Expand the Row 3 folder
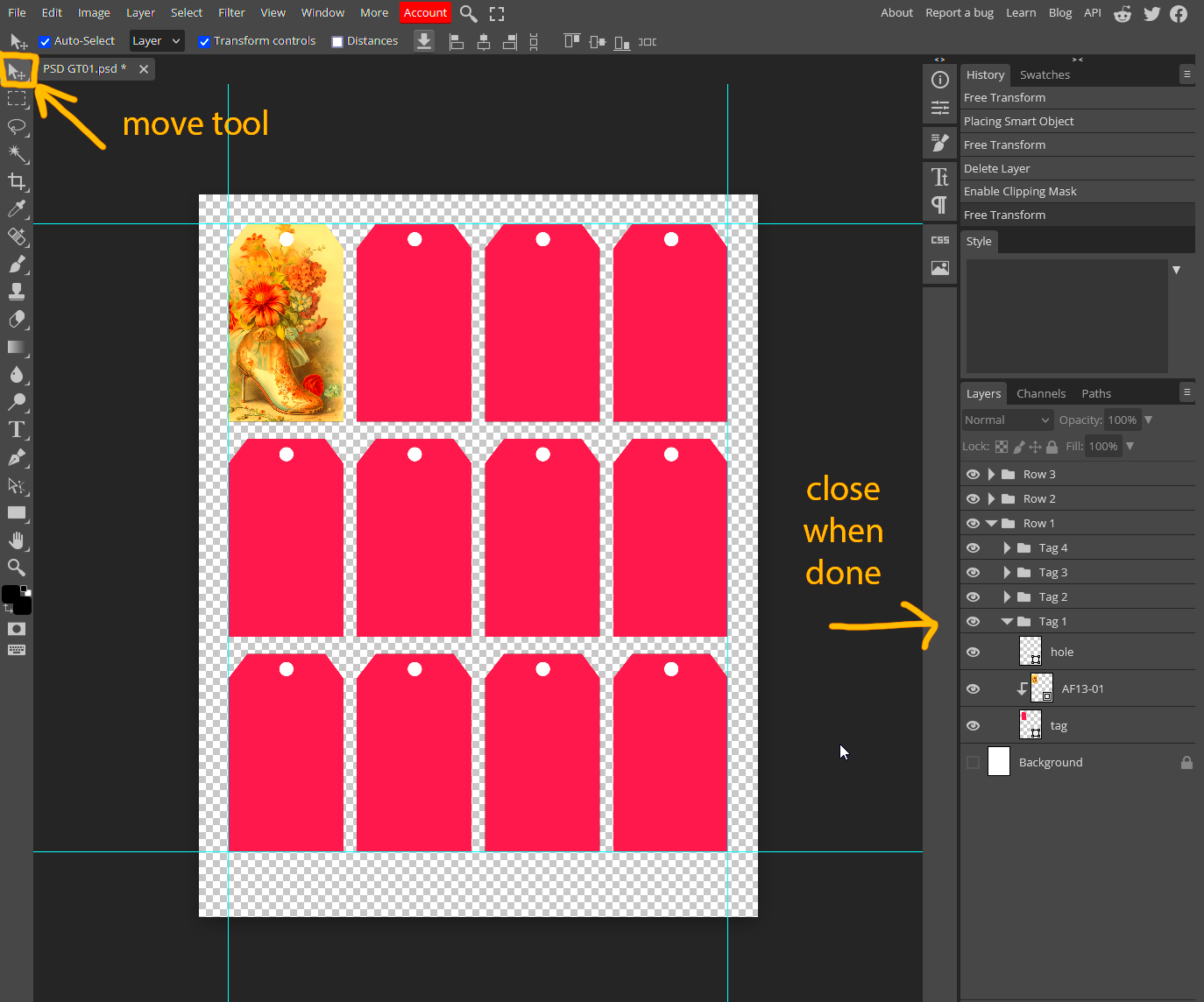The height and width of the screenshot is (1002, 1204). coord(991,474)
